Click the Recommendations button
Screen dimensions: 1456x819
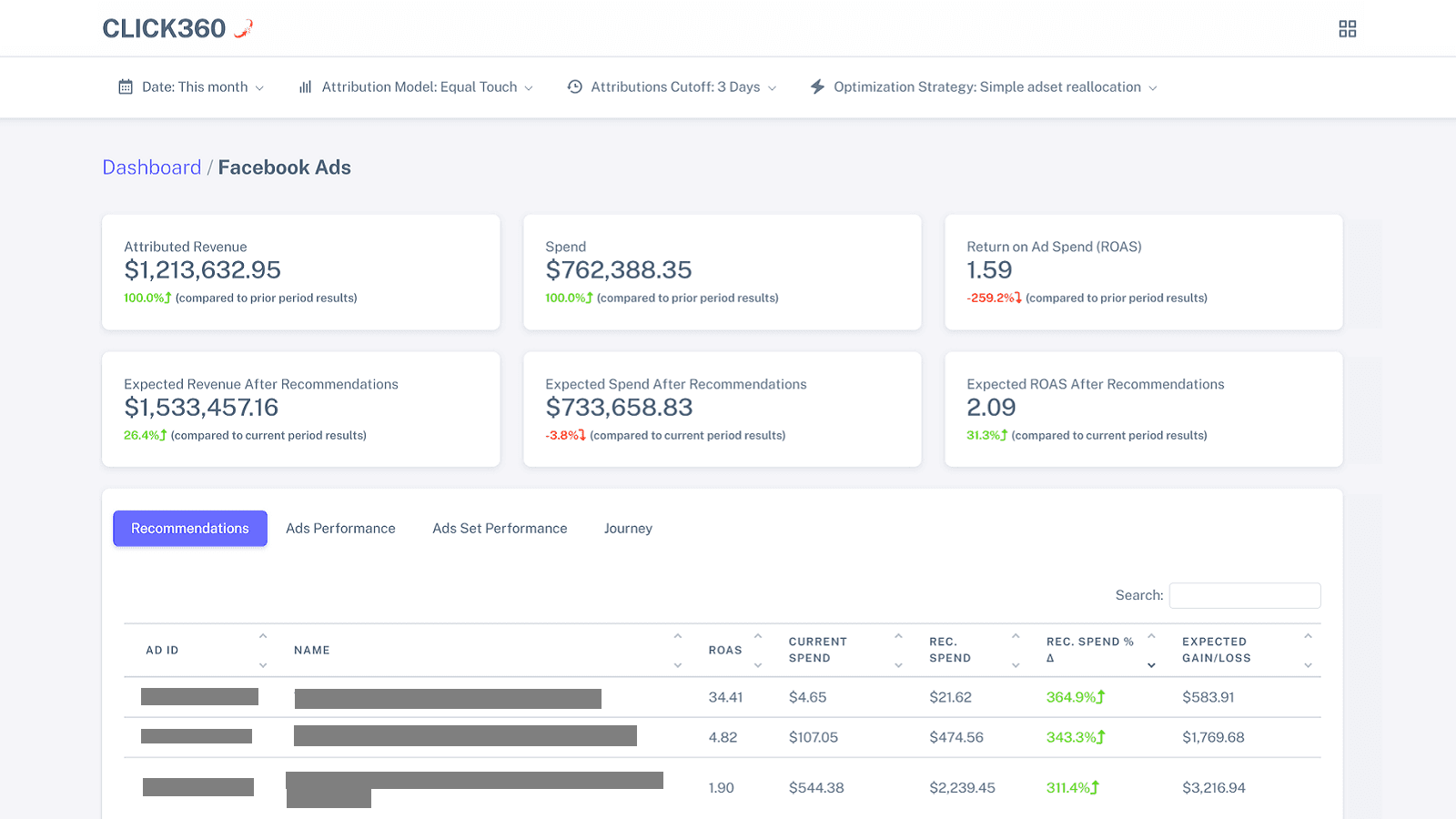[x=189, y=528]
